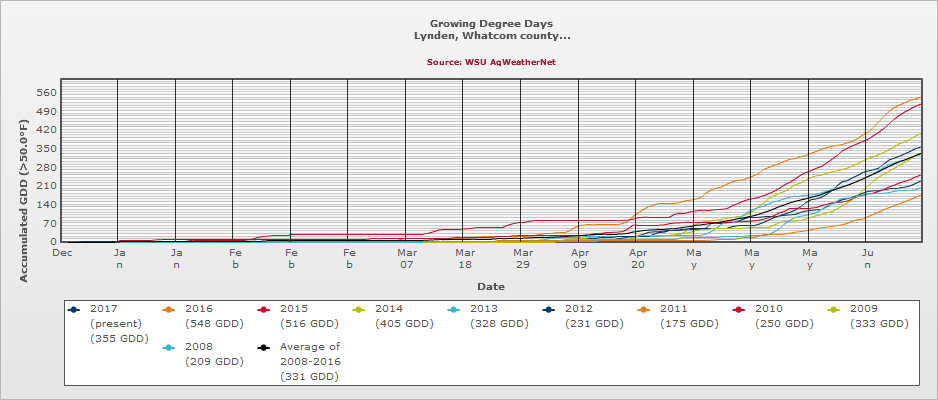Click the Apr 20 x-axis label
The image size is (938, 400).
click(637, 259)
